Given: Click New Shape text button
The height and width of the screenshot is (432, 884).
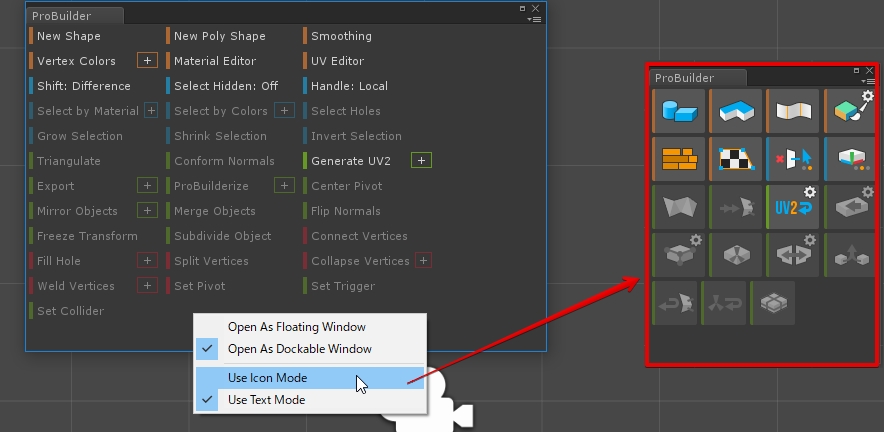Looking at the screenshot, I should [x=68, y=36].
